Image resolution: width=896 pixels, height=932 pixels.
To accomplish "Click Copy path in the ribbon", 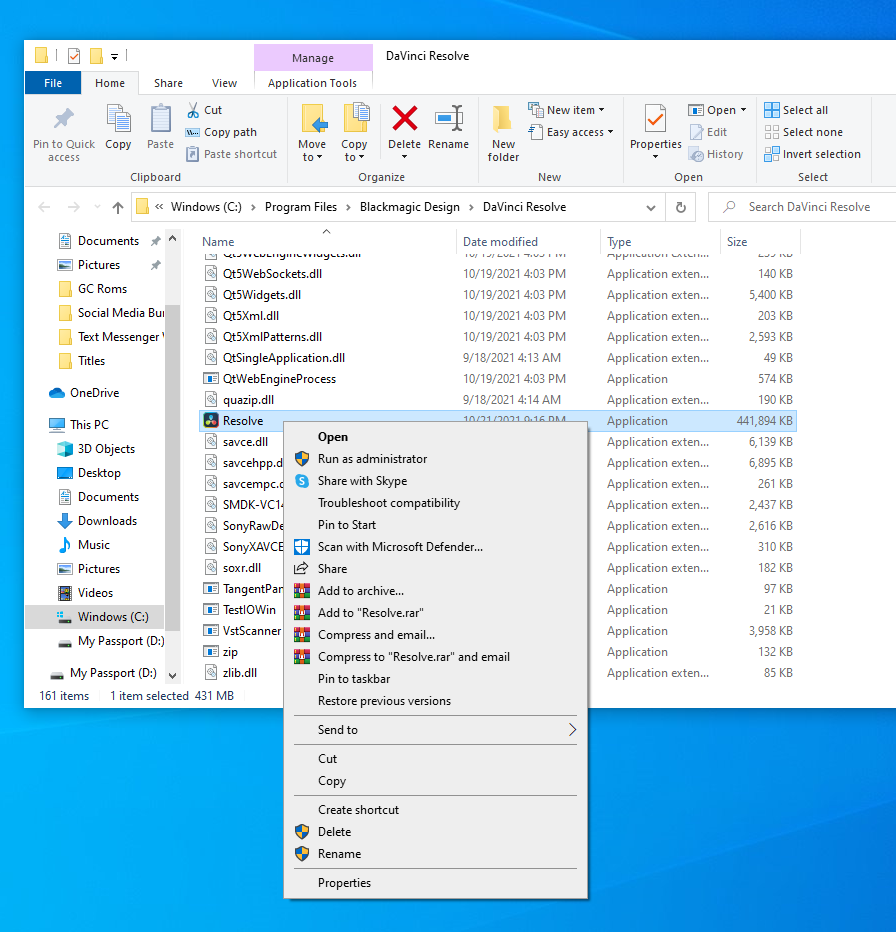I will 221,132.
